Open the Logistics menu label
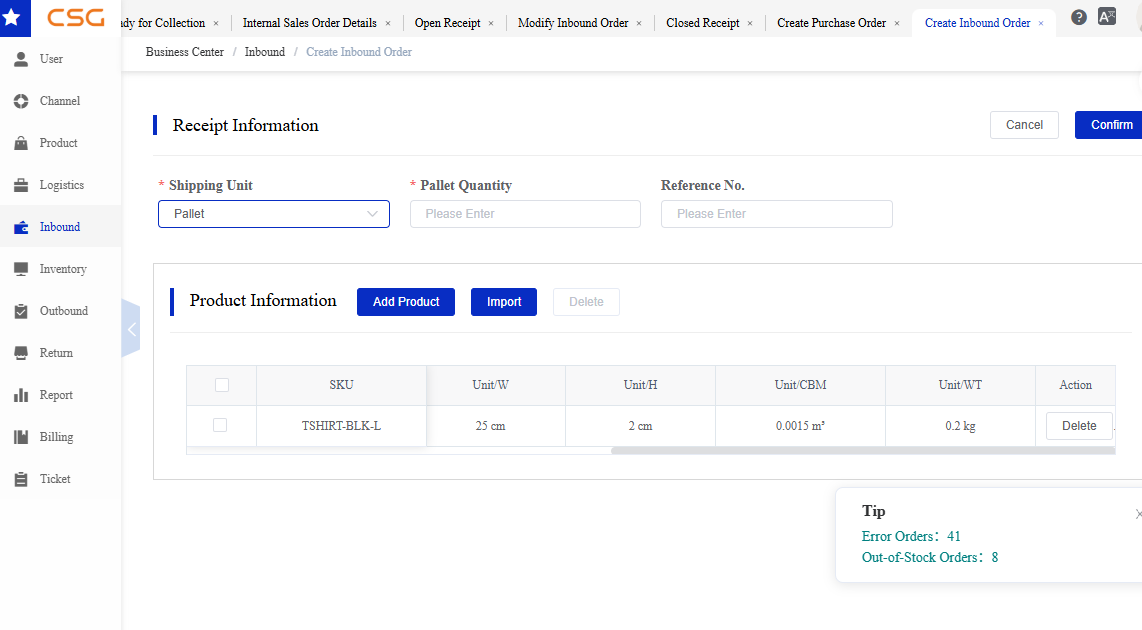Viewport: 1142px width, 630px height. click(x=62, y=185)
